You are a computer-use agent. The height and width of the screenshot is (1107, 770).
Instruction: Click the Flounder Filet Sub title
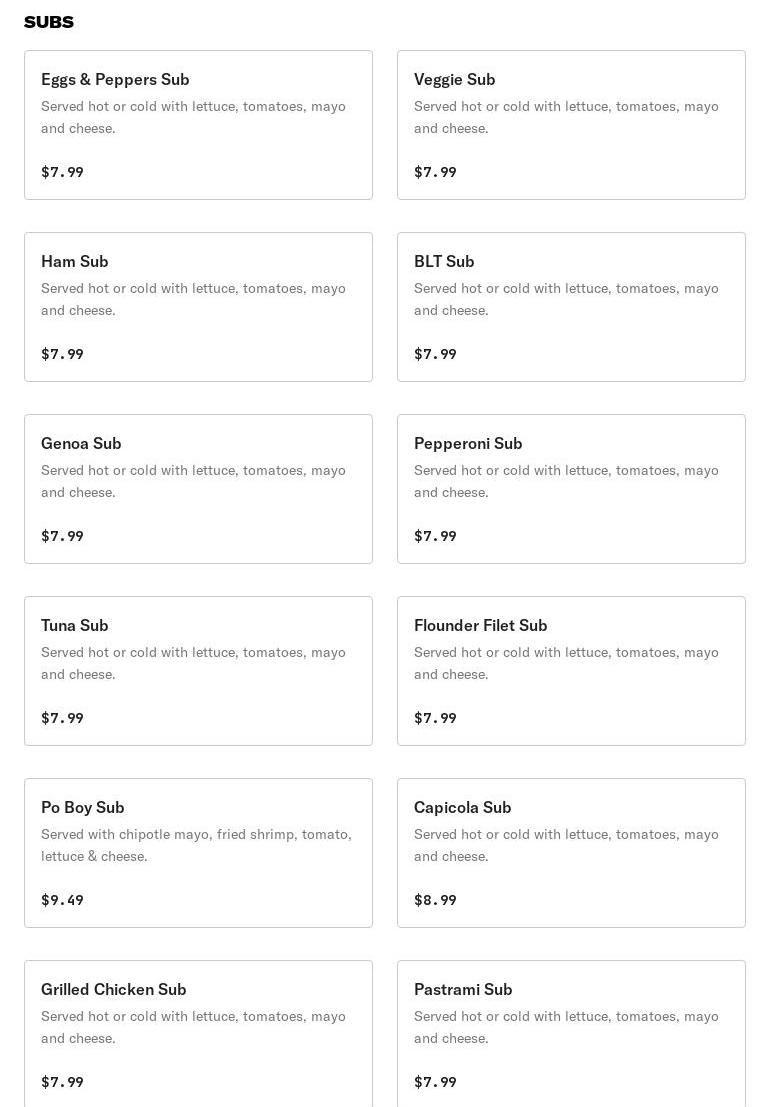[x=480, y=625]
